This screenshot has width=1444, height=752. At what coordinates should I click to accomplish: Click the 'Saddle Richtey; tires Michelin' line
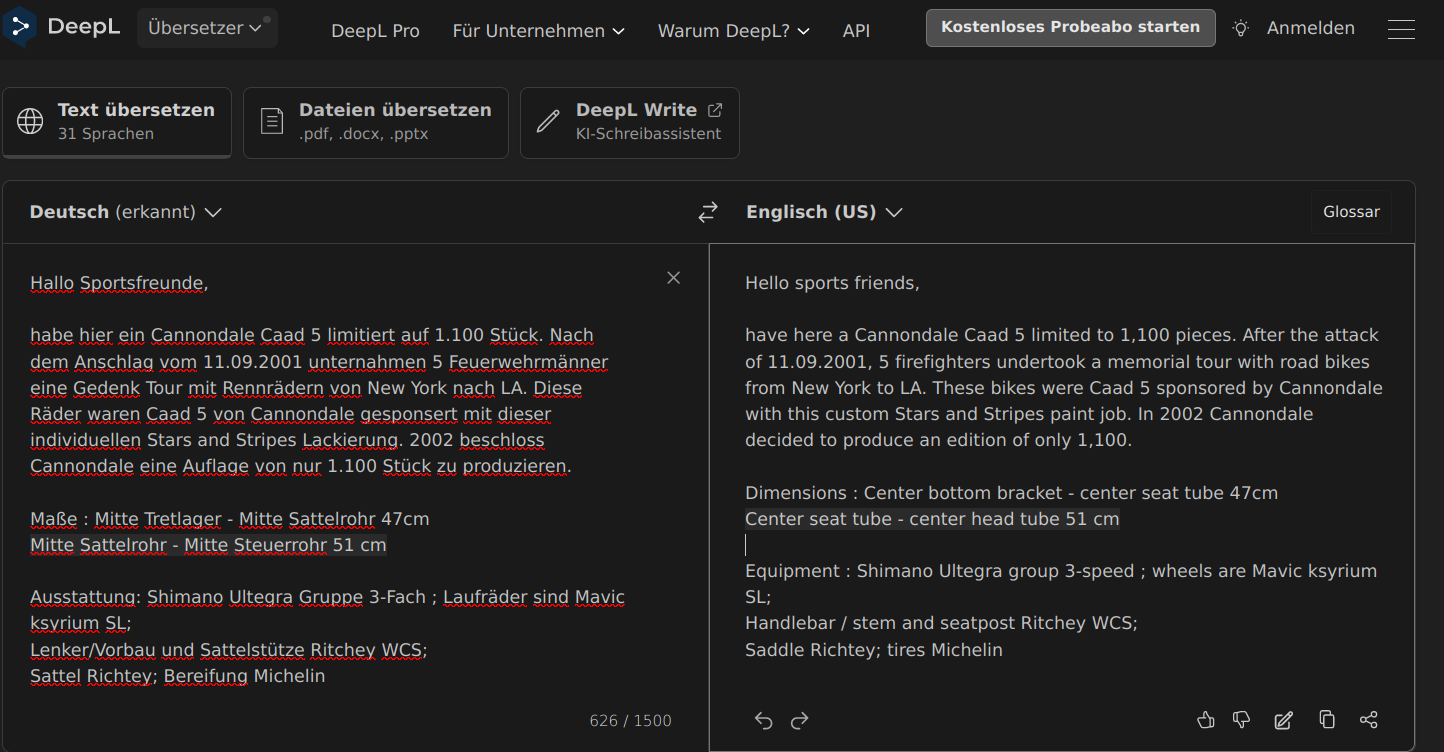click(874, 650)
